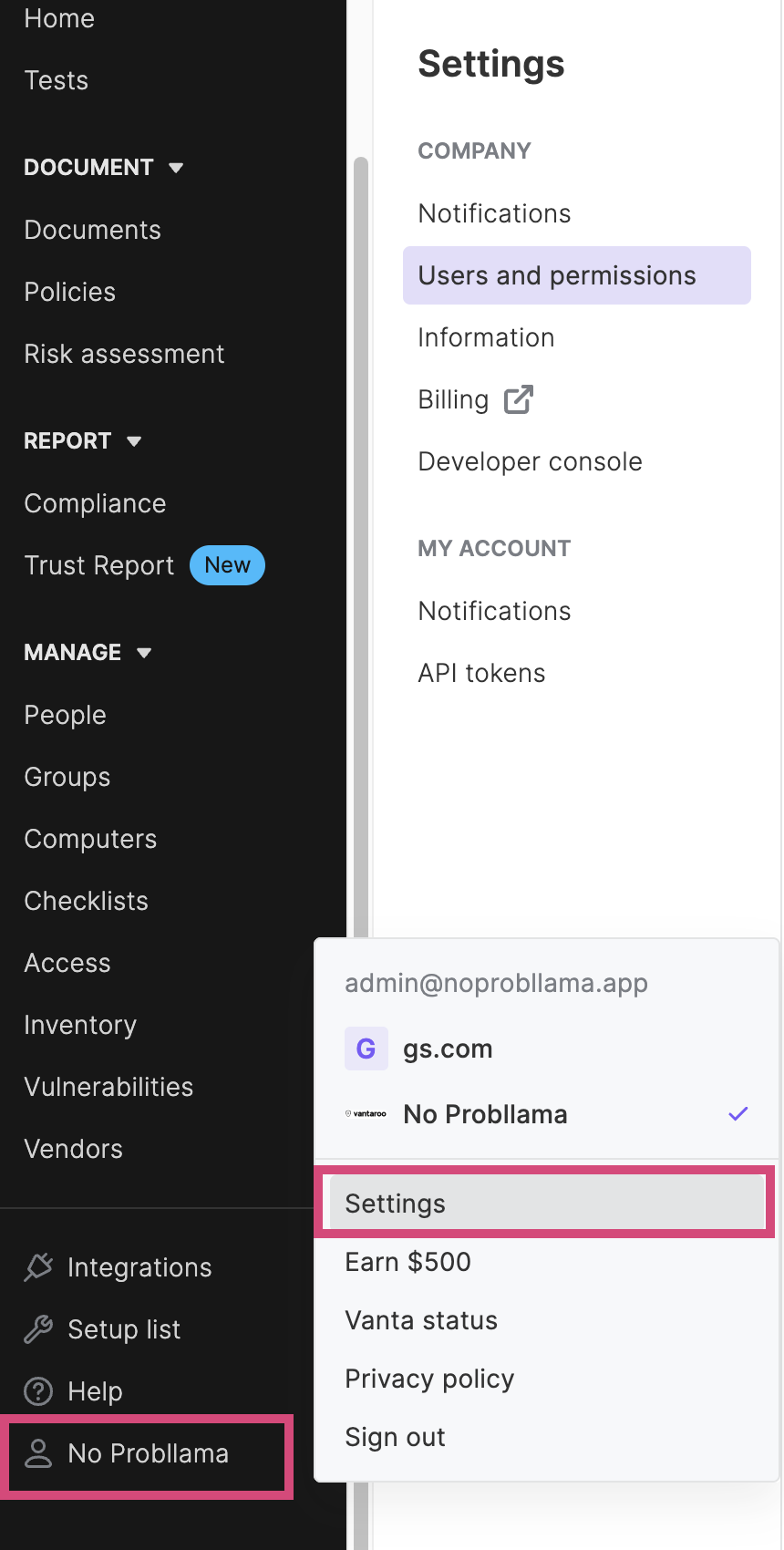Click the Setup list wrench icon
This screenshot has width=784, height=1550.
(38, 1329)
